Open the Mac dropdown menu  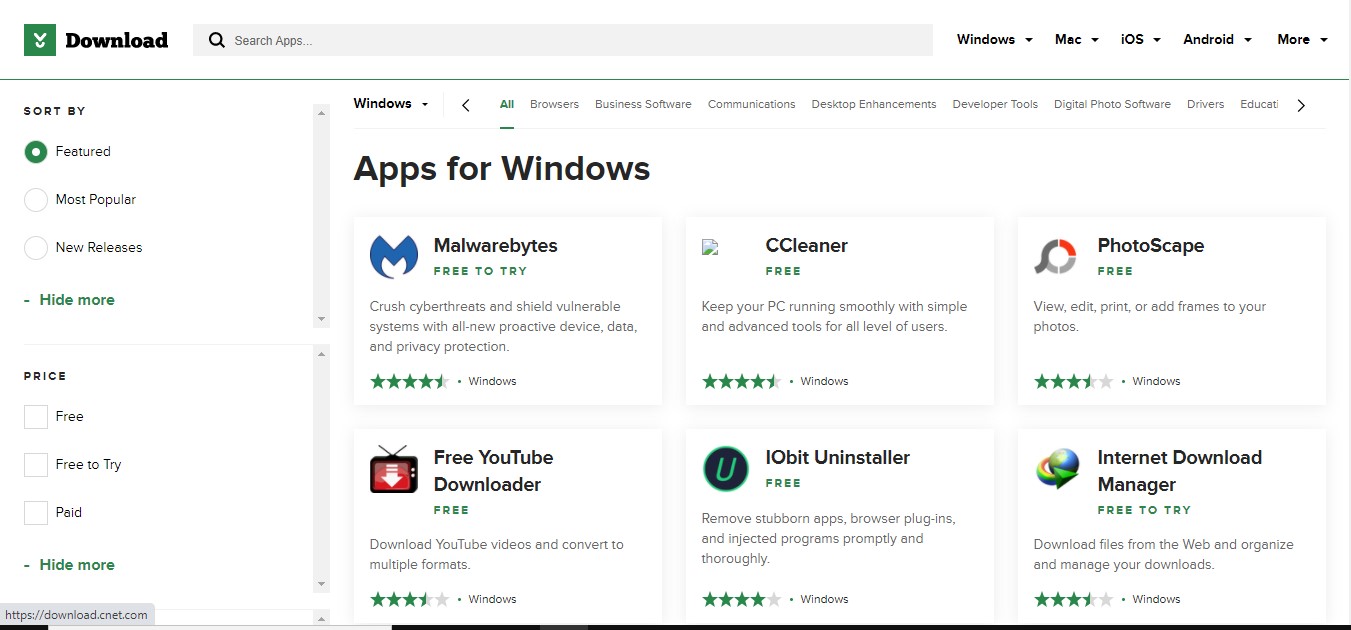click(x=1077, y=40)
